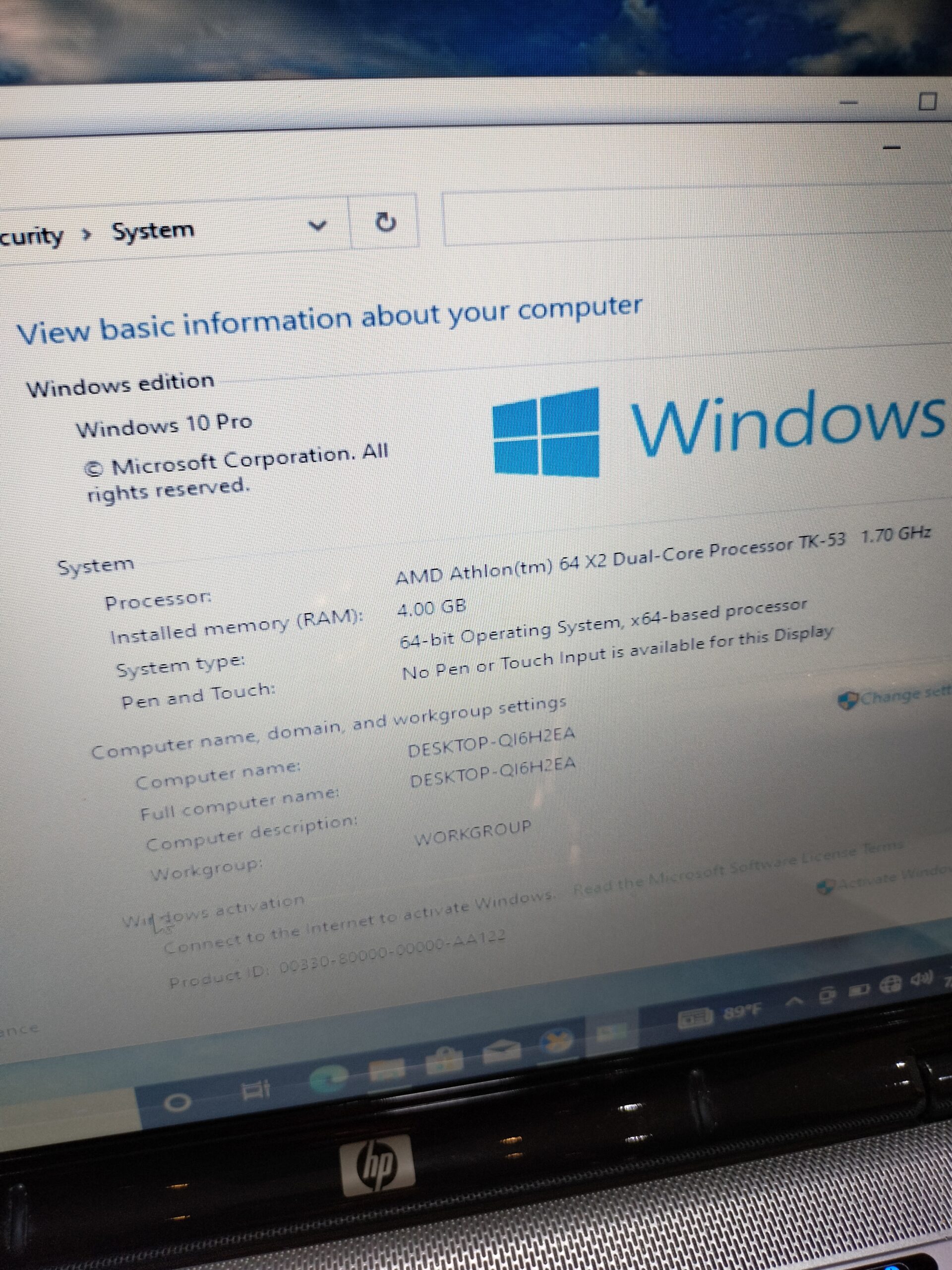Open the 89°F weather widget
This screenshot has height=1270, width=952.
(x=721, y=1016)
